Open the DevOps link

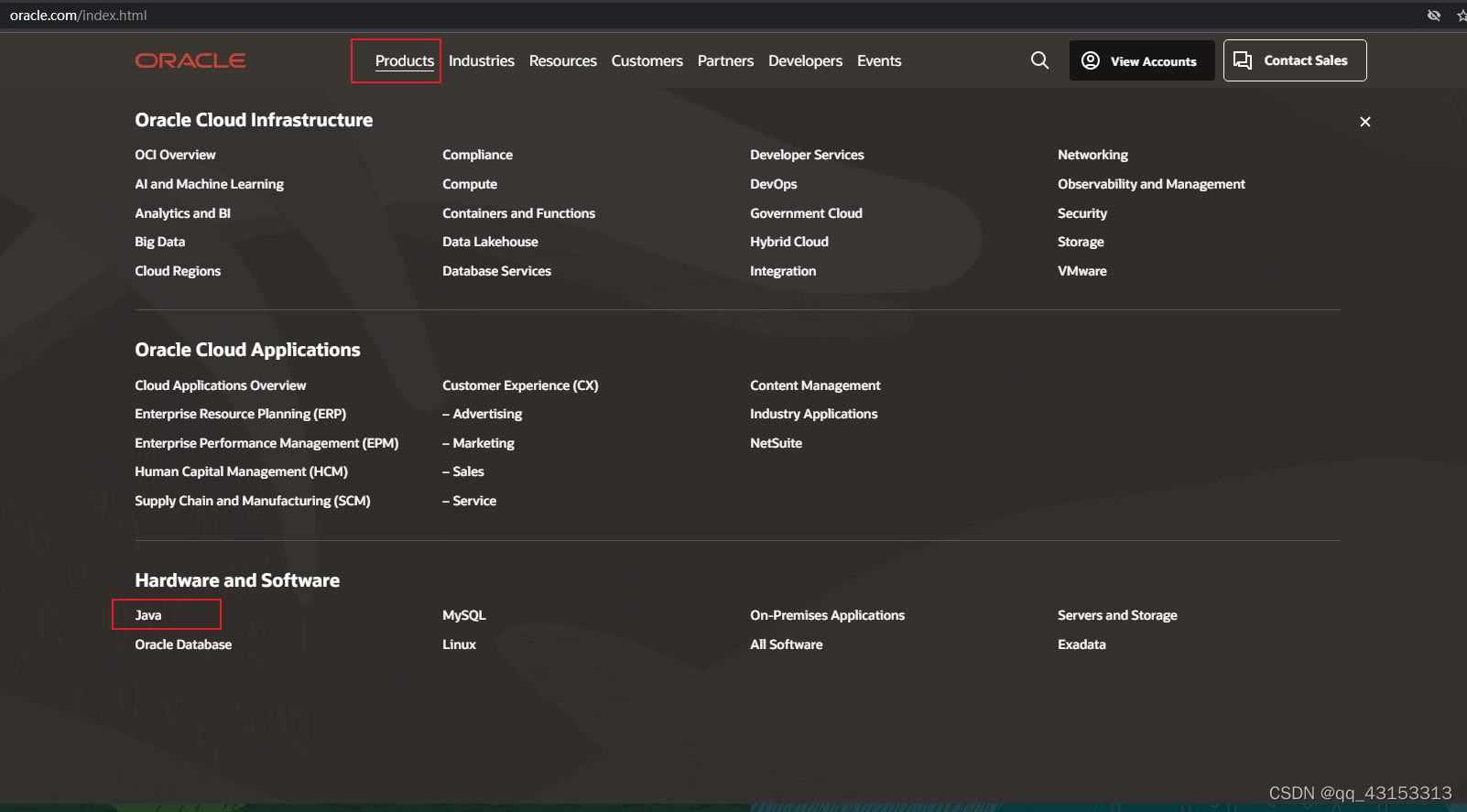click(x=773, y=184)
